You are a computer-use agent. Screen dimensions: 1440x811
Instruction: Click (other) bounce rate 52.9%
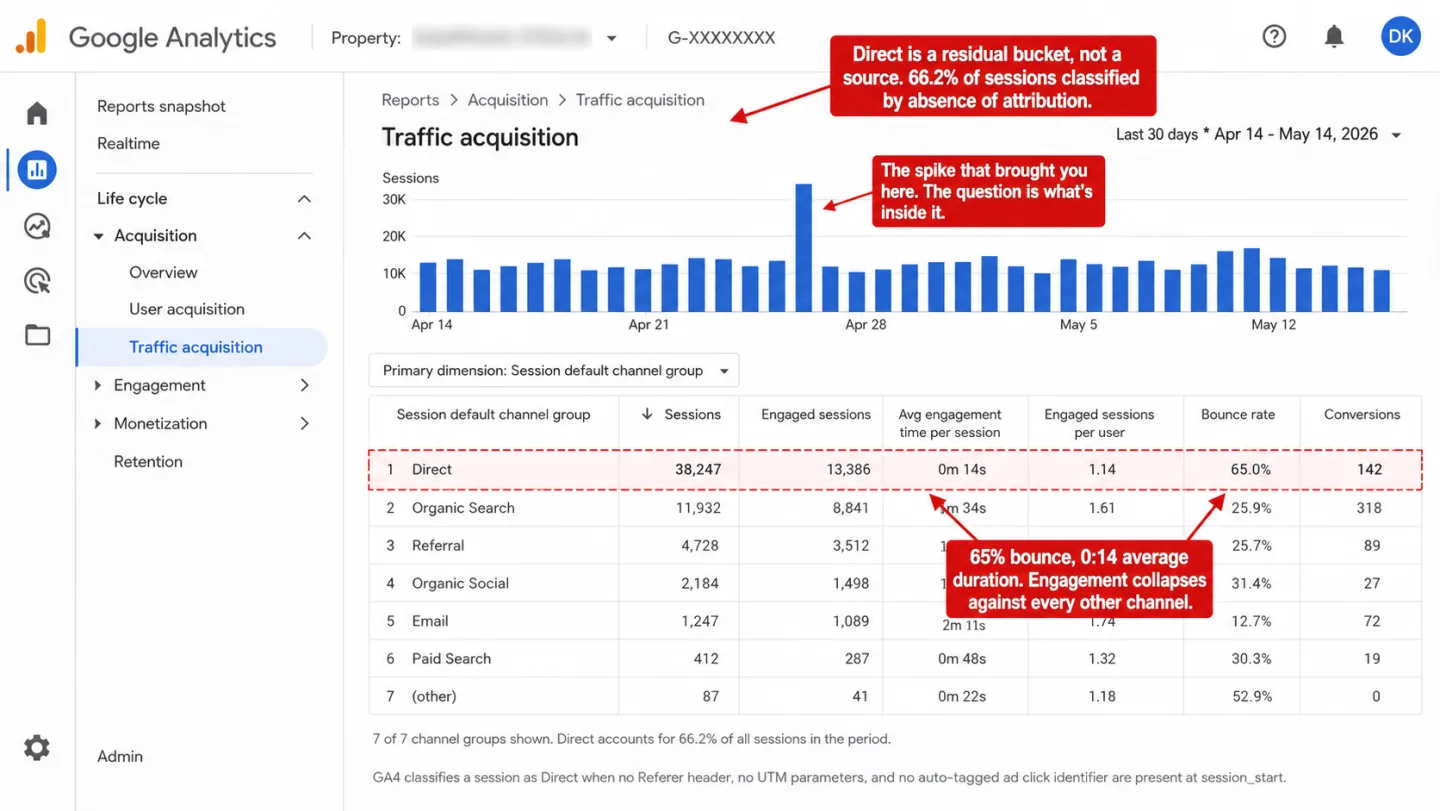pyautogui.click(x=1250, y=696)
